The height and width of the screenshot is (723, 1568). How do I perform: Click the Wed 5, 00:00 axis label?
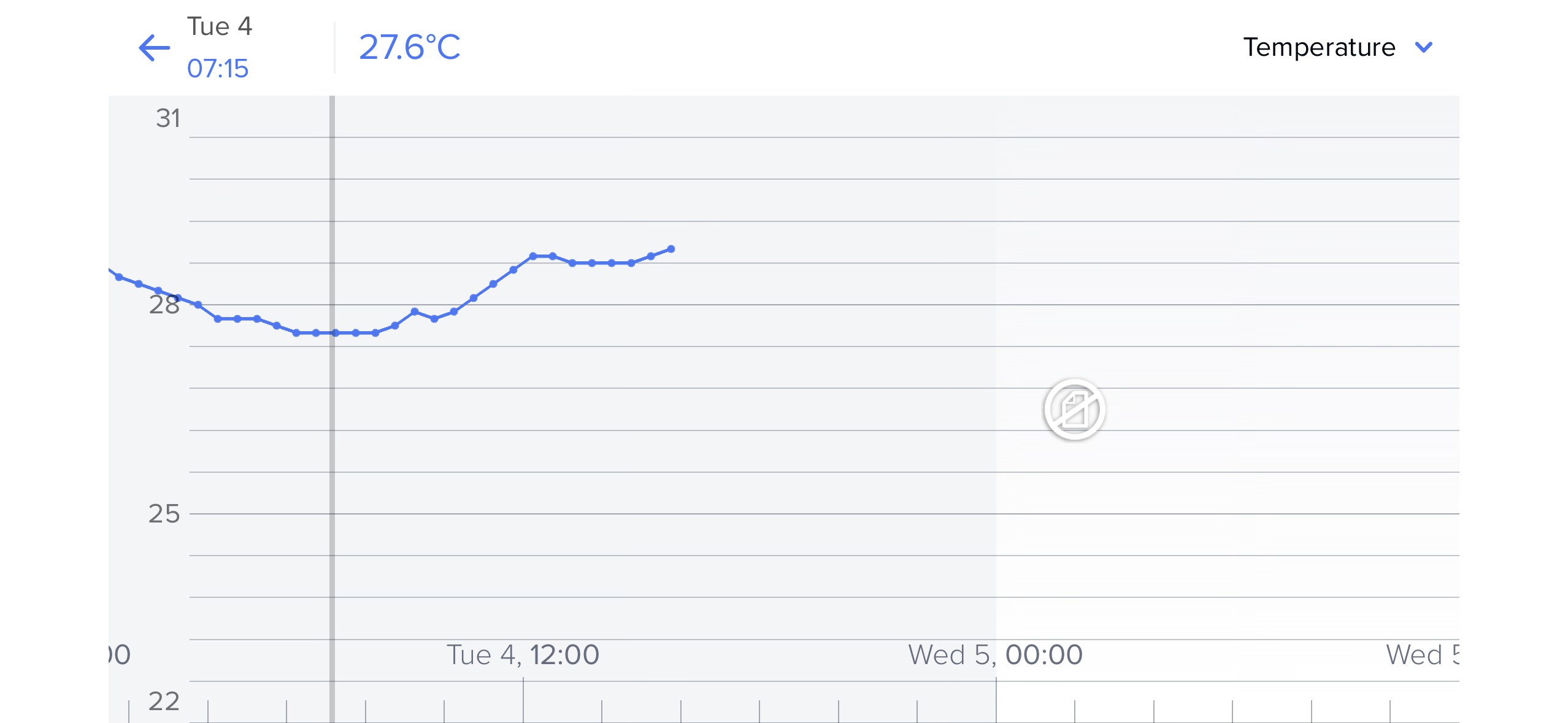tap(995, 655)
